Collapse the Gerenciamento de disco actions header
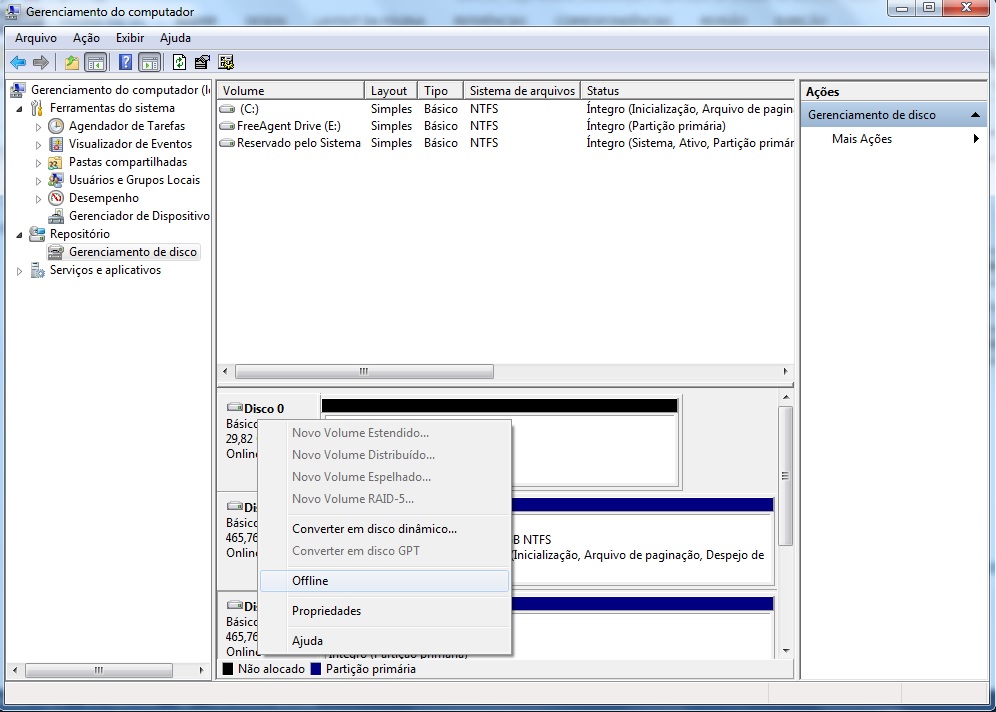This screenshot has width=996, height=712. pos(975,115)
